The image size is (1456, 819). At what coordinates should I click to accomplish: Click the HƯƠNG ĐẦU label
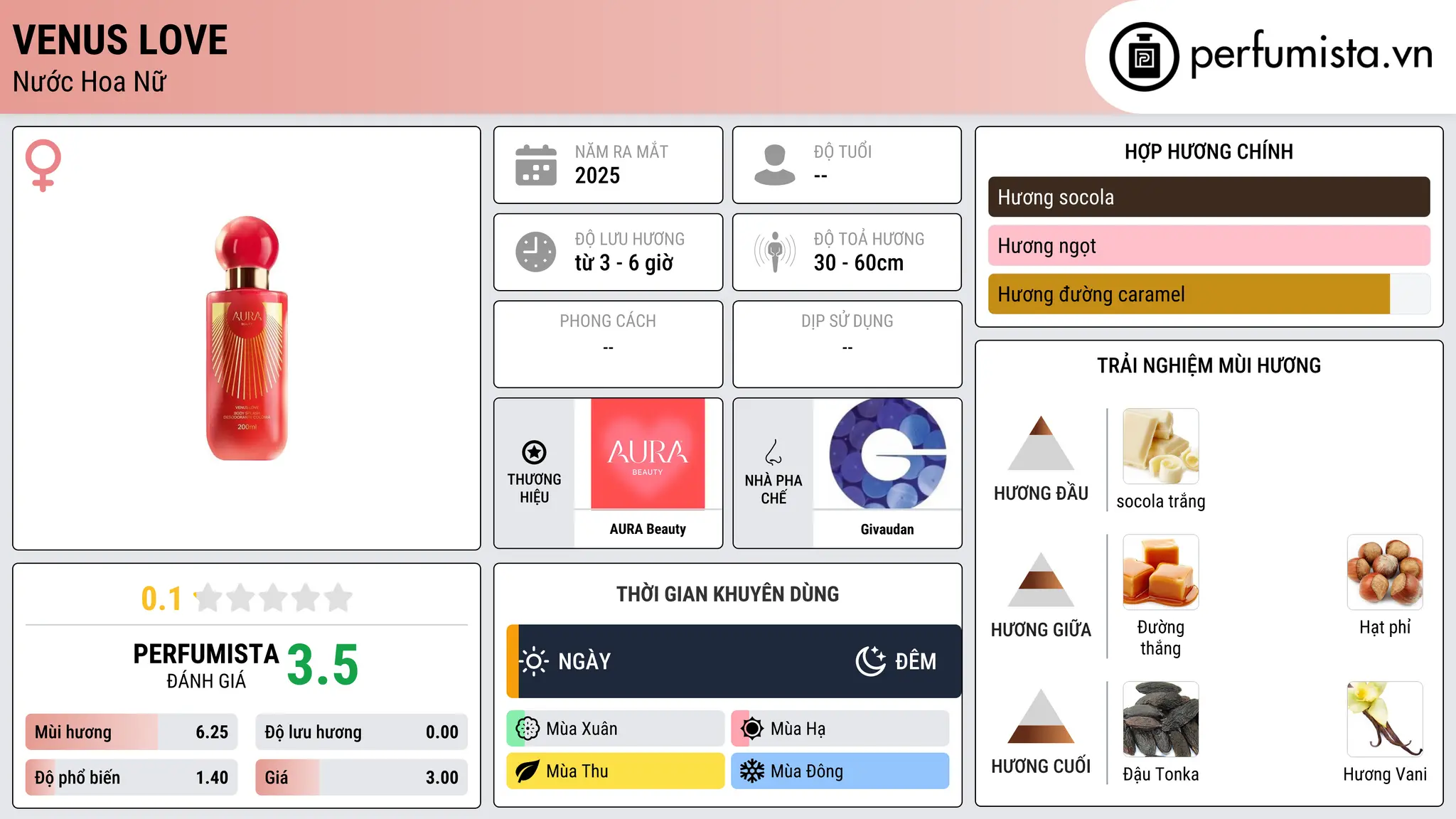(x=1041, y=493)
